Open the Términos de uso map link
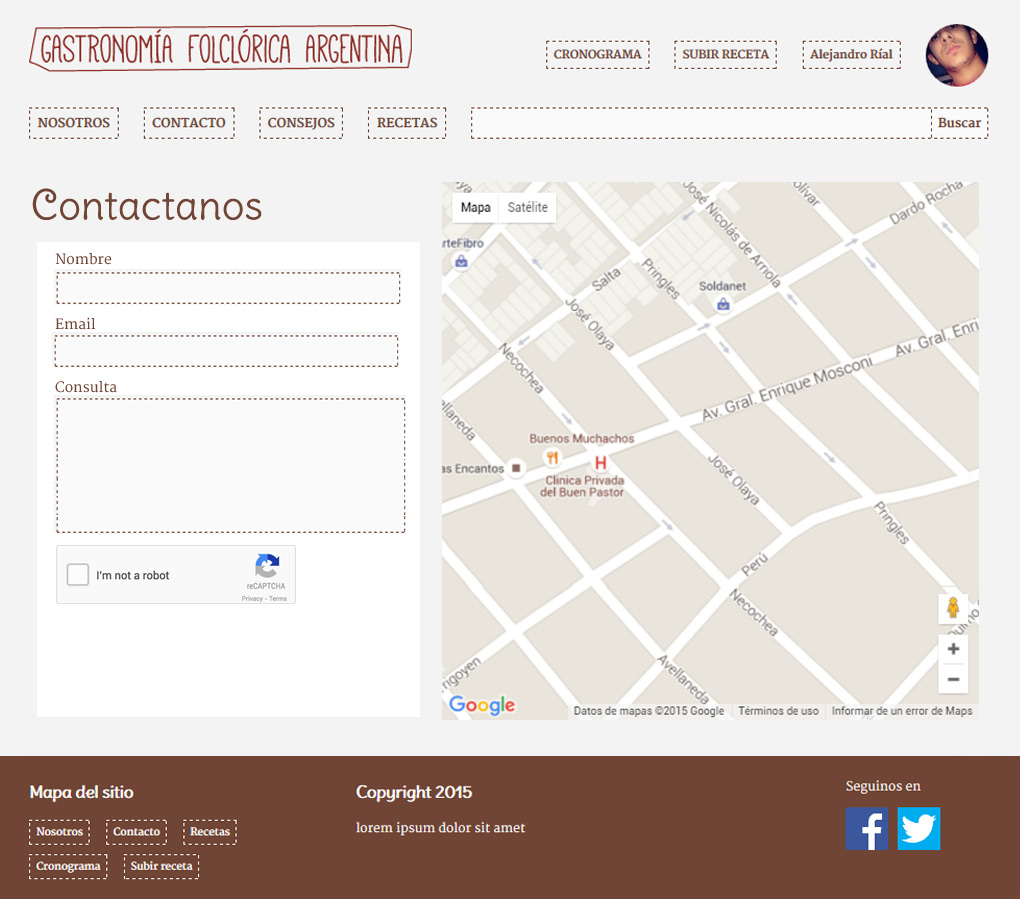Image resolution: width=1020 pixels, height=899 pixels. click(778, 711)
